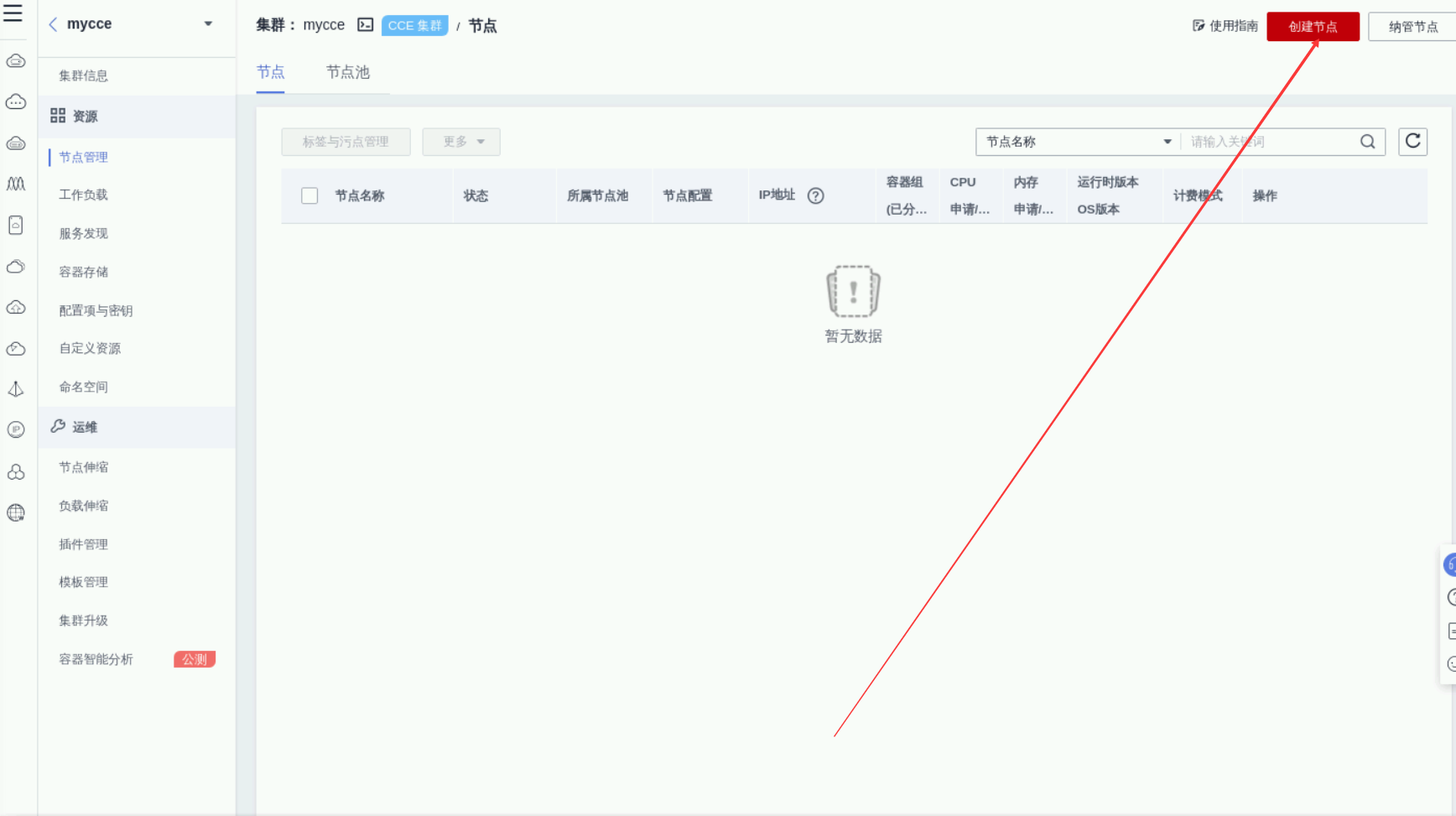Switch to the 节点池 tab
The image size is (1456, 816).
[x=348, y=72]
